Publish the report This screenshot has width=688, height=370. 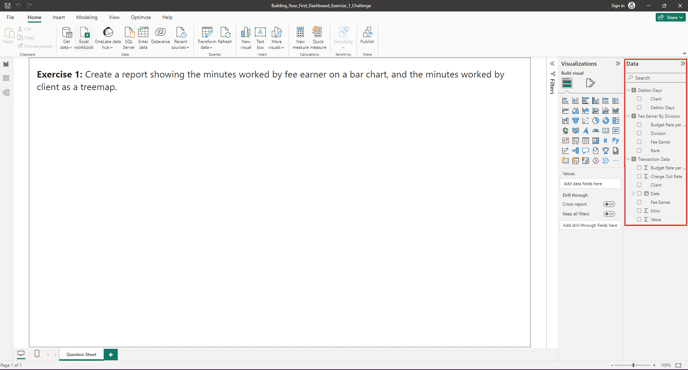click(367, 36)
